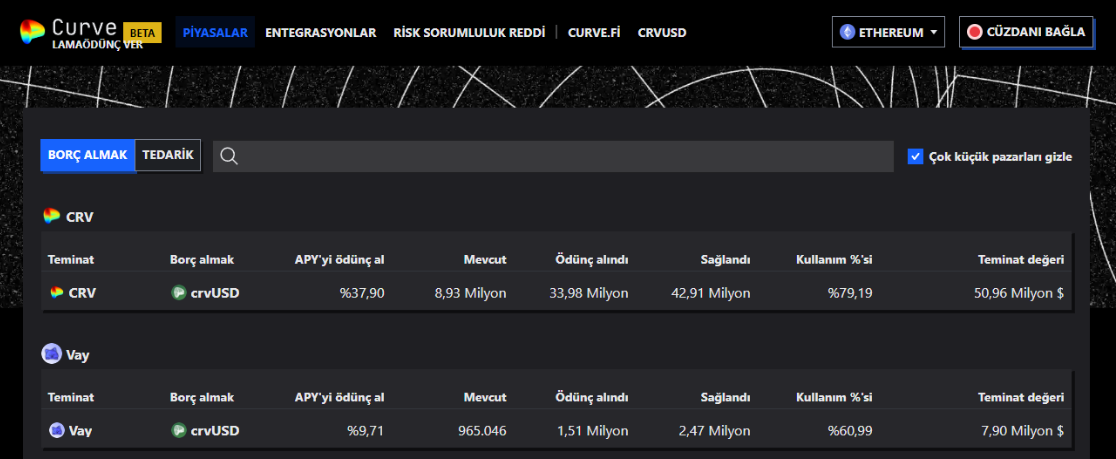The width and height of the screenshot is (1116, 459).
Task: Click 'LAMAÖDÜNÇ VER' subtitle under Curve logo
Action: 98,44
